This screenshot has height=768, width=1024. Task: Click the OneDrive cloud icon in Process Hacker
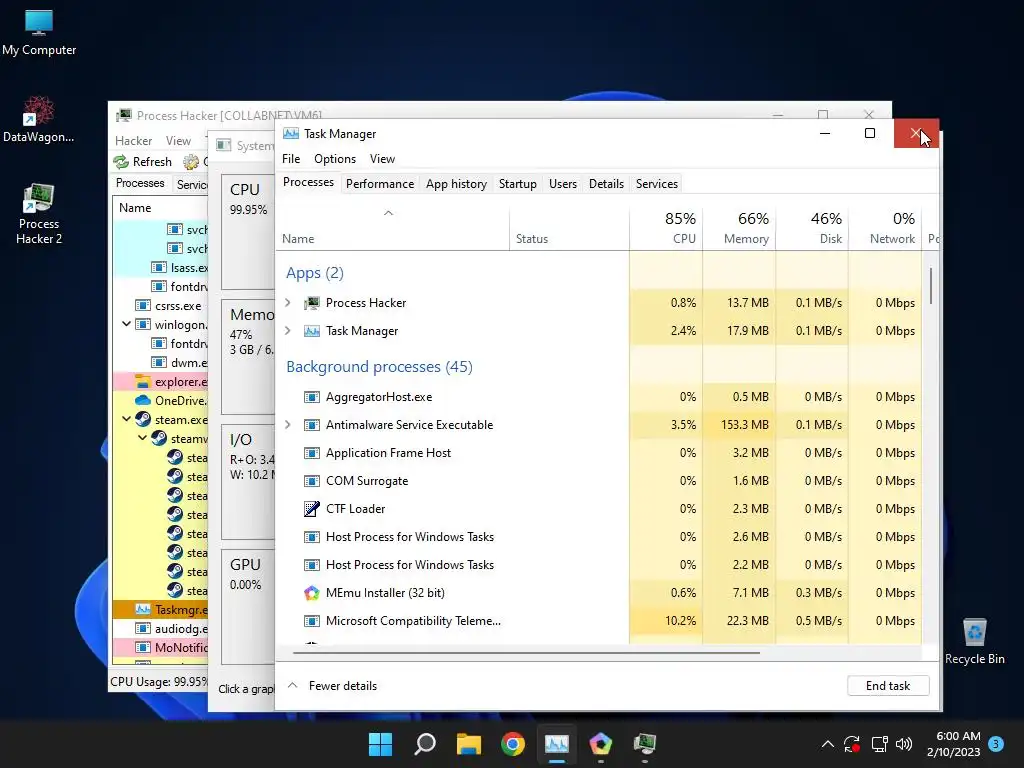pyautogui.click(x=142, y=400)
